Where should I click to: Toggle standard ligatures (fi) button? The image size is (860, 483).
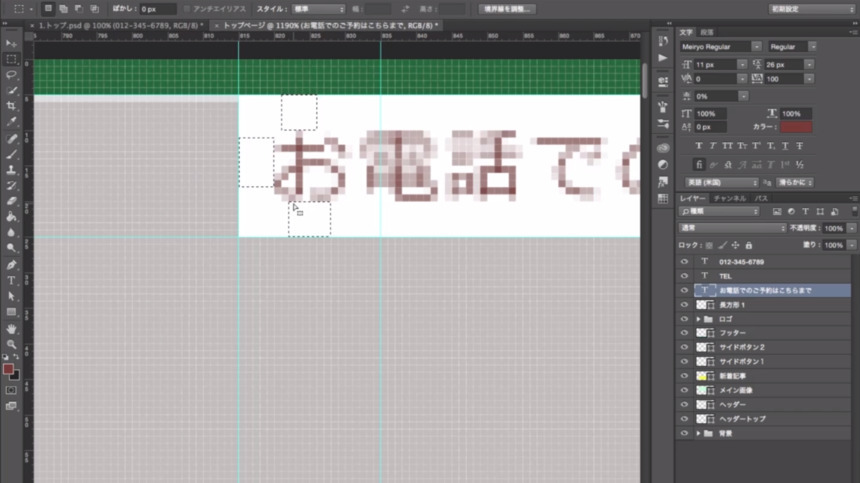coord(699,164)
